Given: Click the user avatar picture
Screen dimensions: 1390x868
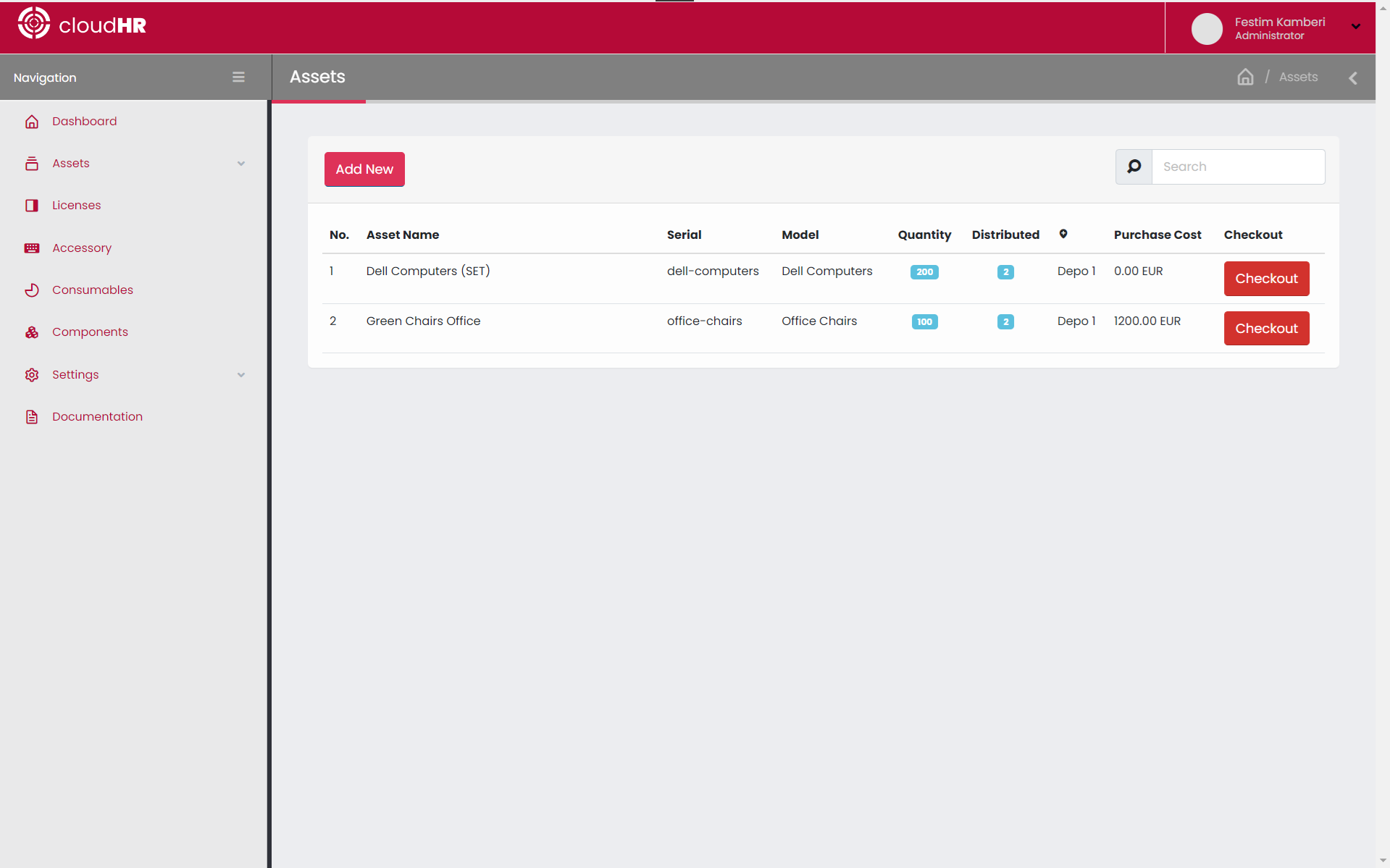Looking at the screenshot, I should 1207,29.
